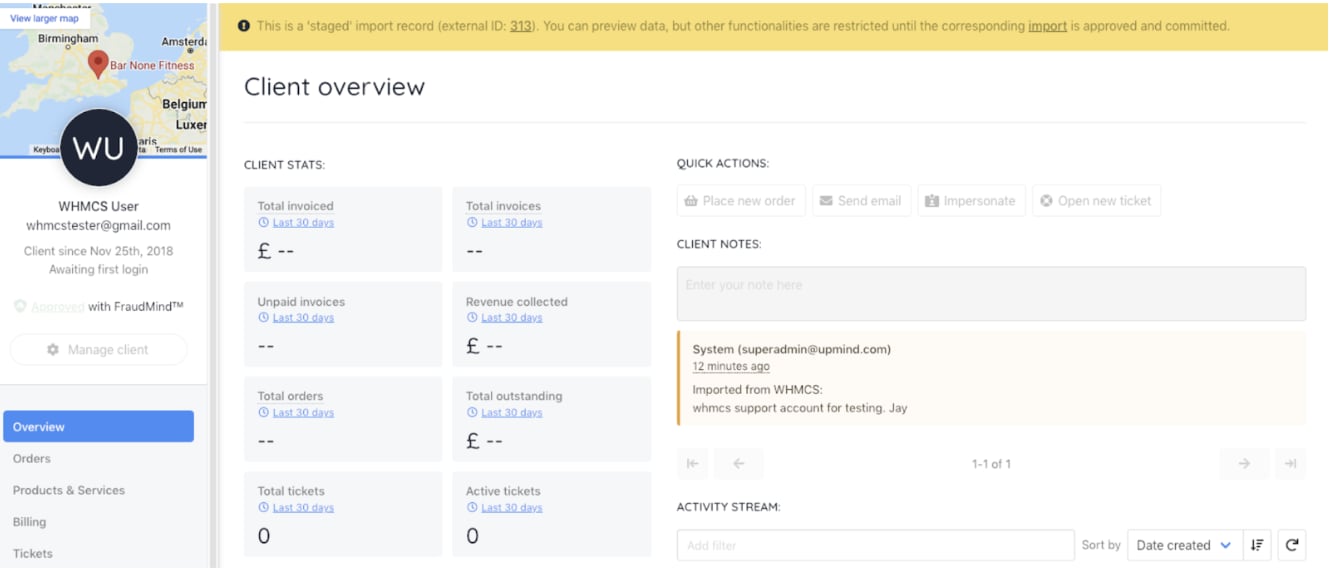Viewport: 1332px width, 588px height.
Task: Click the WU client avatar circle
Action: pyautogui.click(x=98, y=149)
